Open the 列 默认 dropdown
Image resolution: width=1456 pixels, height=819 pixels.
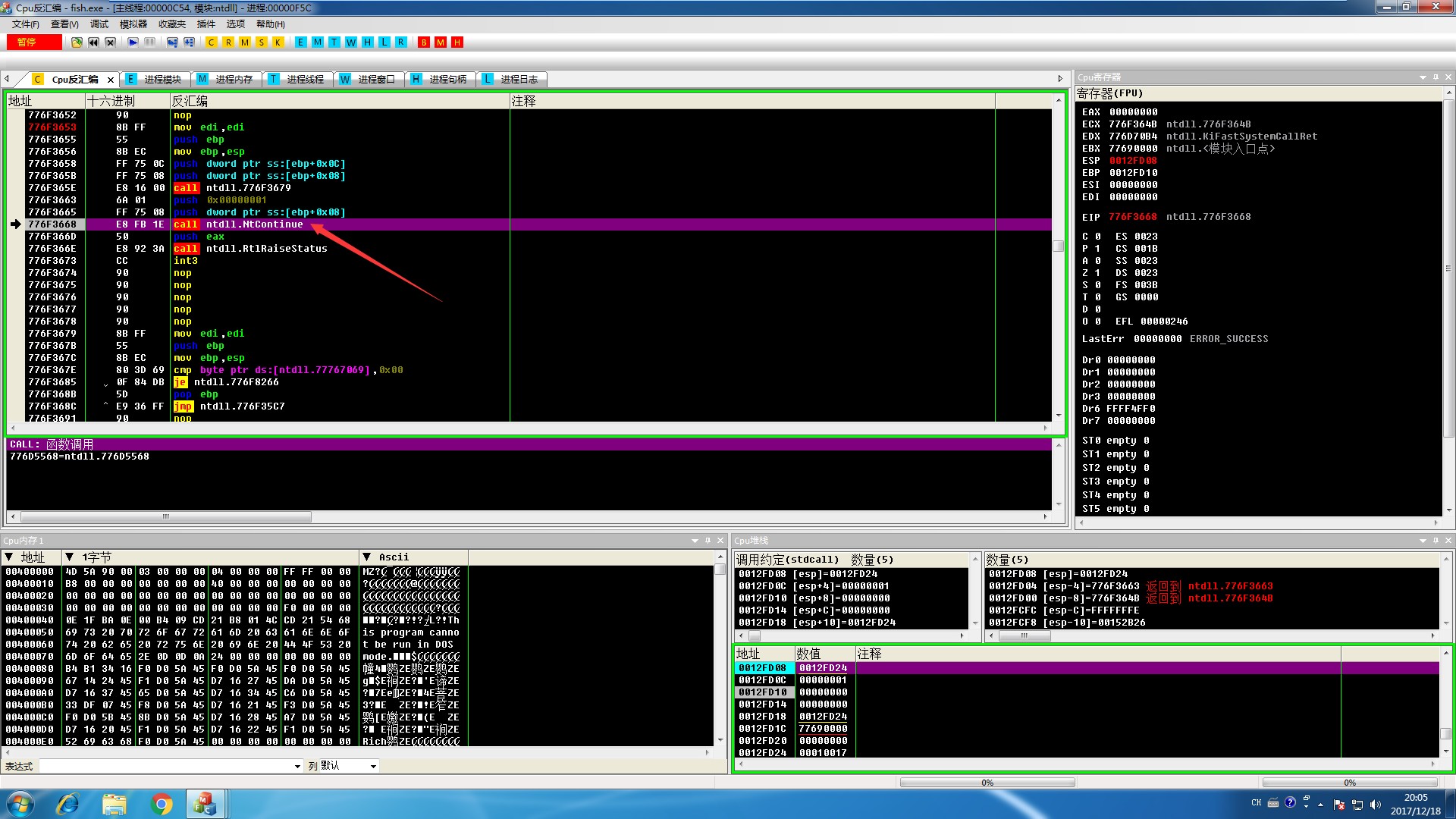tap(373, 766)
